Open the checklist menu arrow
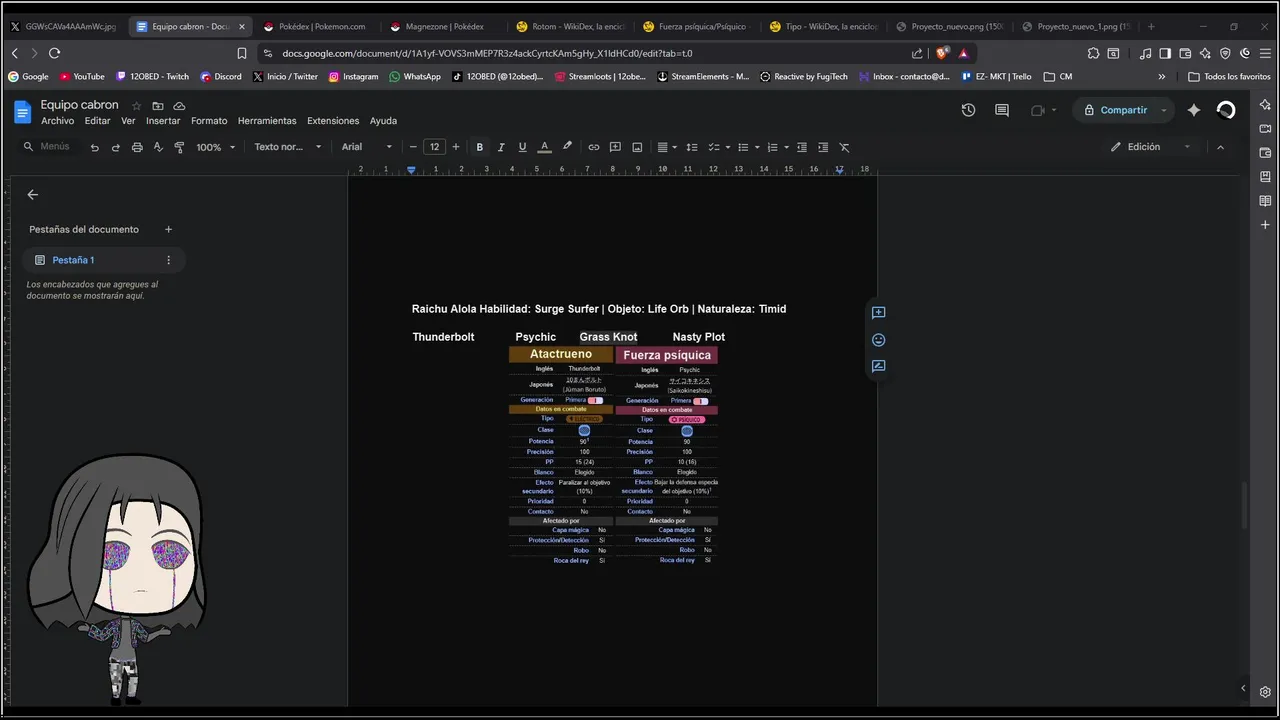1280x720 pixels. (727, 147)
